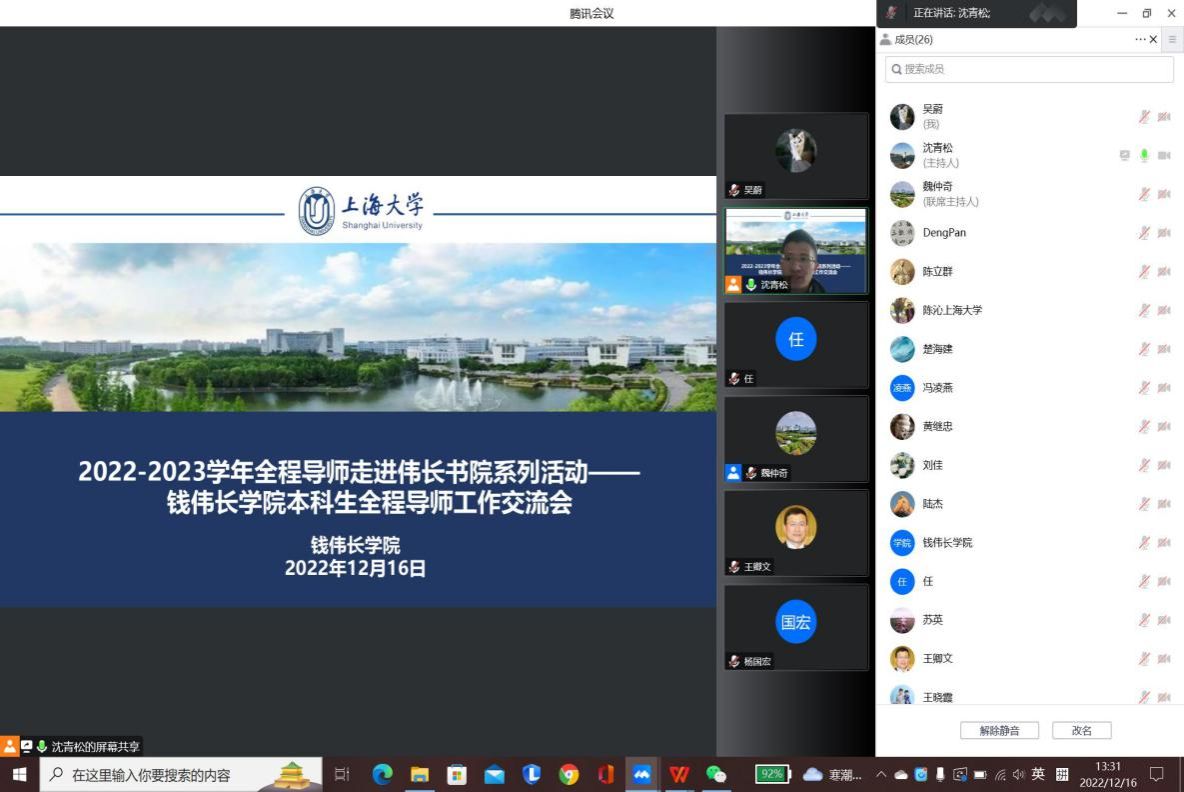This screenshot has height=792, width=1184.
Task: Open the members panel more options (…)
Action: point(1140,40)
